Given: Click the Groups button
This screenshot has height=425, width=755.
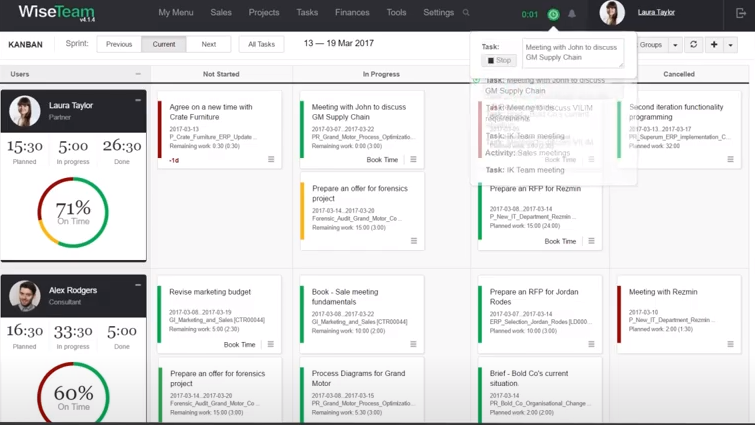Looking at the screenshot, I should tap(651, 45).
